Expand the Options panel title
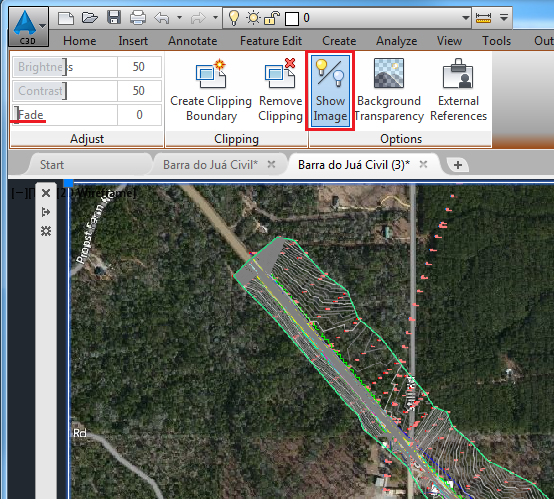The image size is (554, 499). coord(401,139)
